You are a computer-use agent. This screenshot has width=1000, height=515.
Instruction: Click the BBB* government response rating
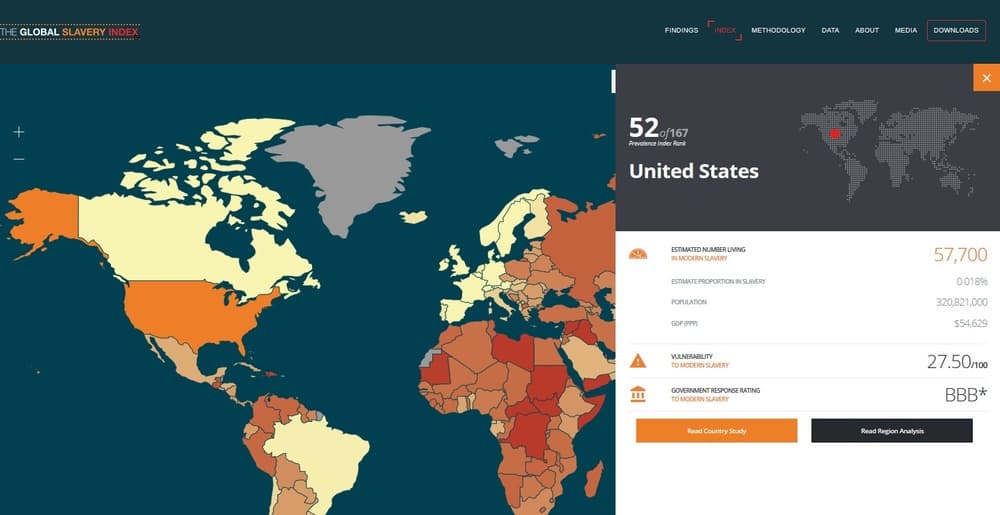click(966, 395)
